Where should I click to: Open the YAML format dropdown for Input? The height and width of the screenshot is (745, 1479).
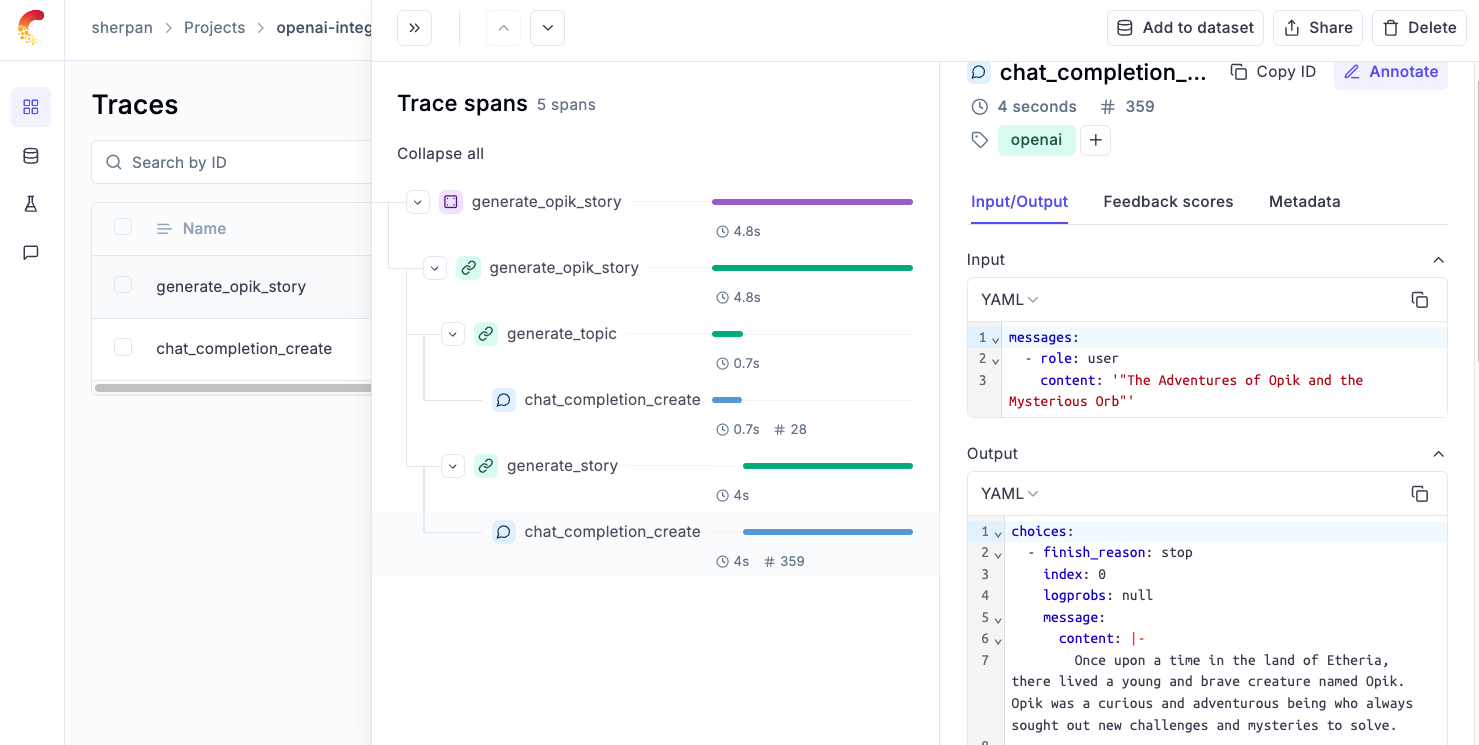click(x=1007, y=299)
